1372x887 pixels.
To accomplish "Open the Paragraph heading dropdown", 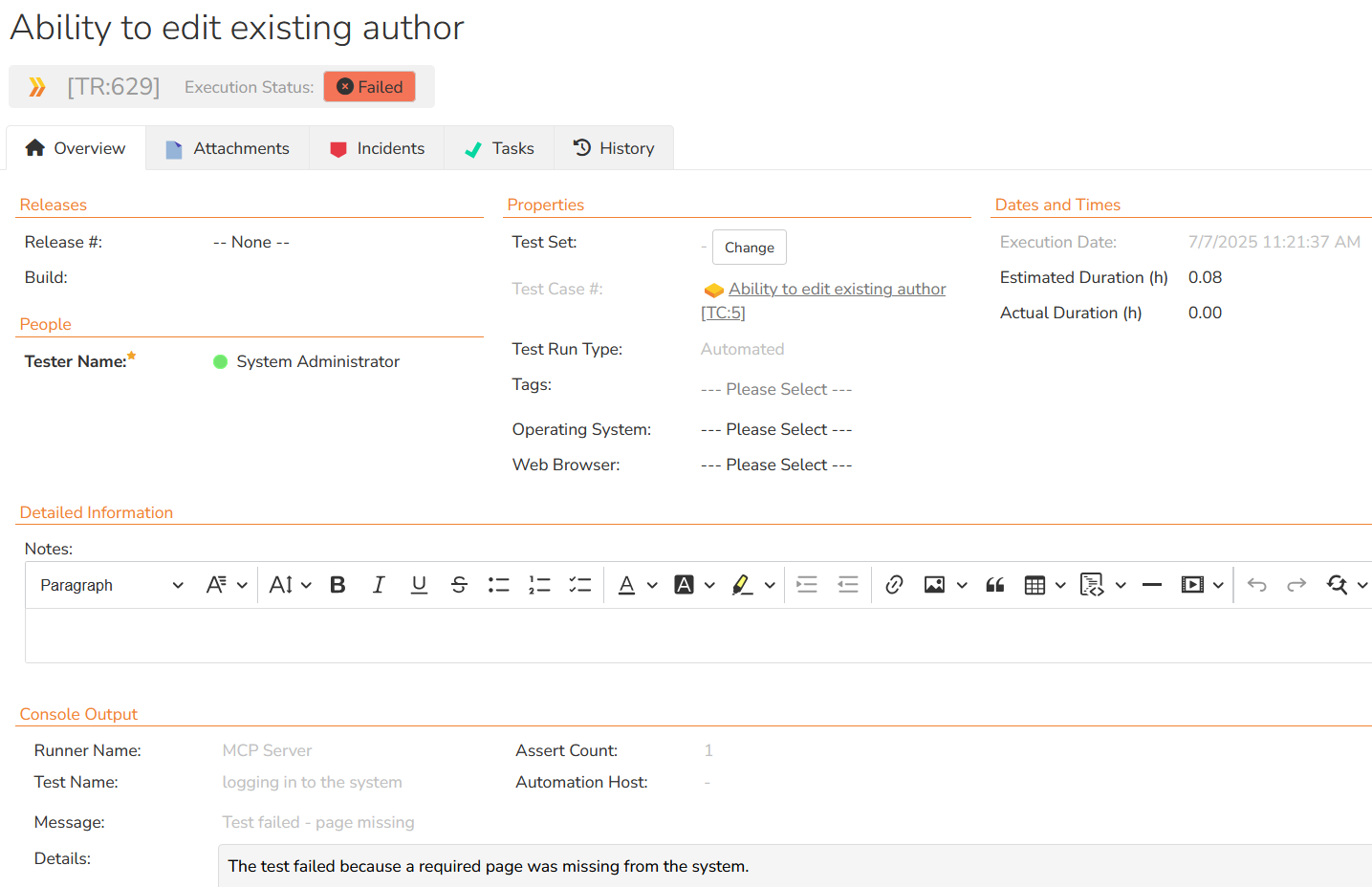I will pyautogui.click(x=111, y=585).
